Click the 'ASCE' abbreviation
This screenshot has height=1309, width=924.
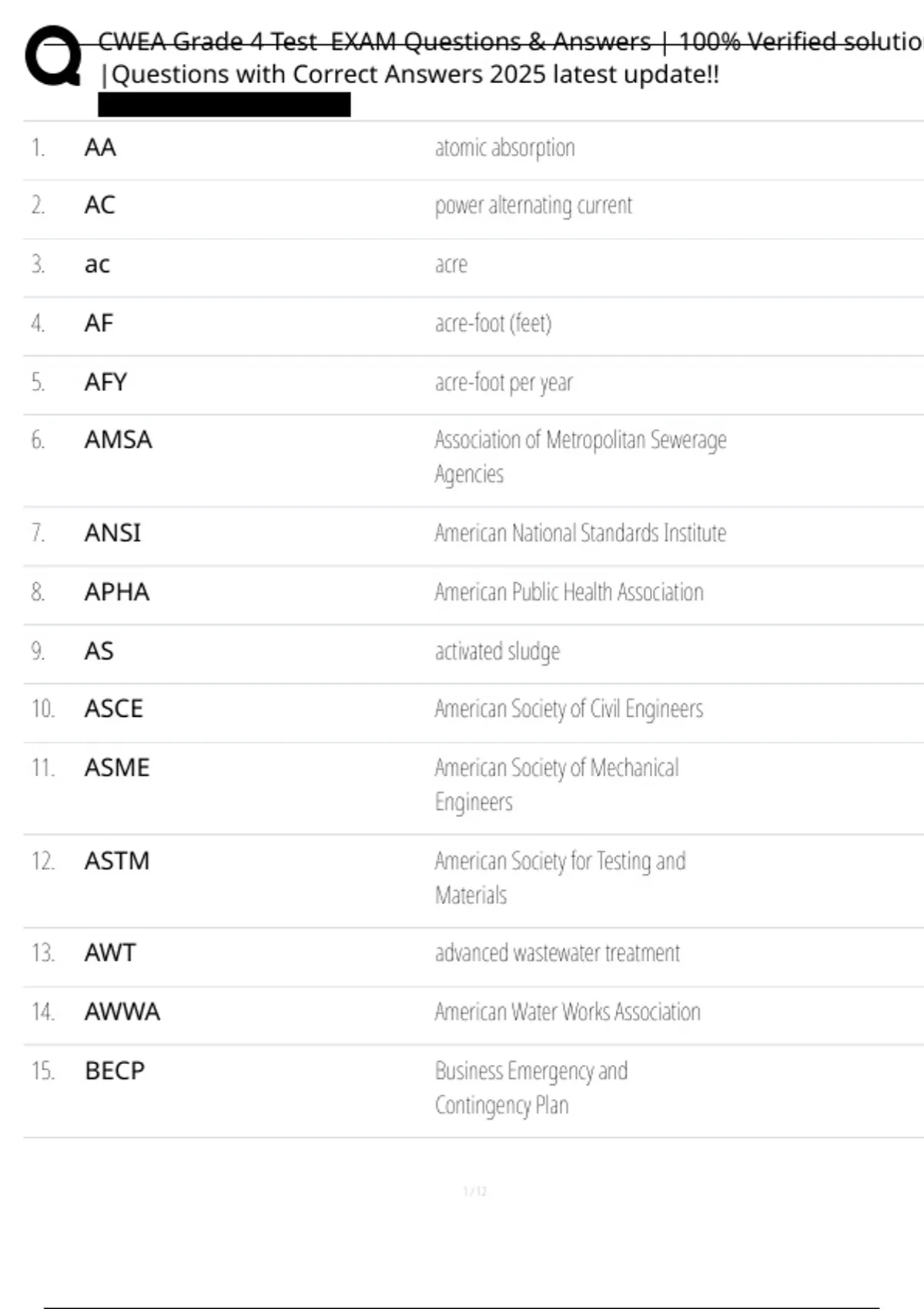click(113, 708)
